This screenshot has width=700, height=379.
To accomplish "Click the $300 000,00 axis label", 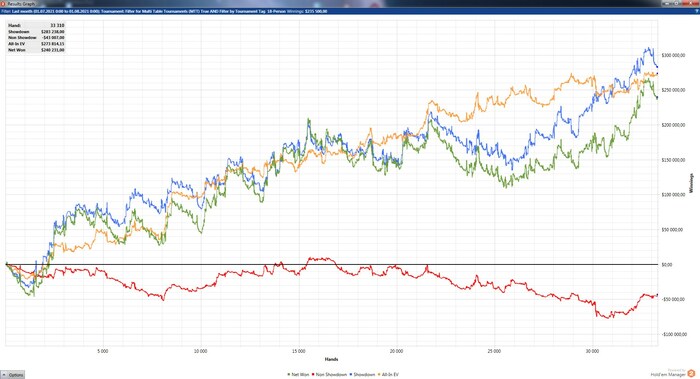I will (673, 55).
